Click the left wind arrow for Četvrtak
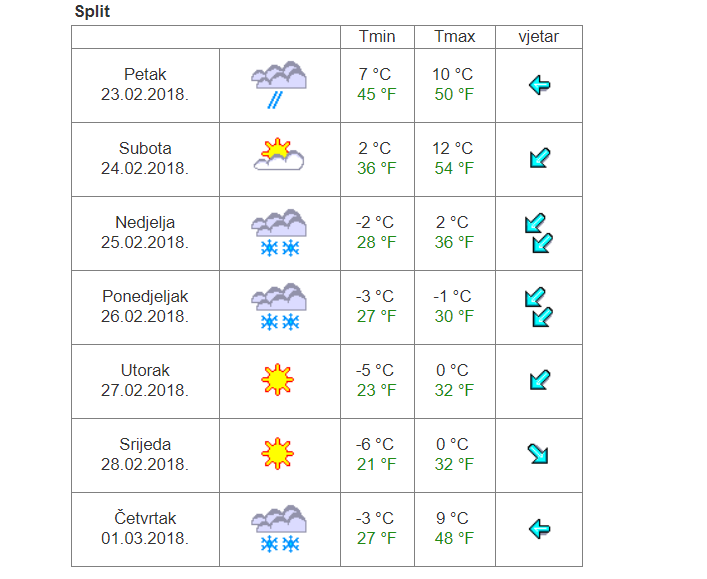 click(x=539, y=529)
